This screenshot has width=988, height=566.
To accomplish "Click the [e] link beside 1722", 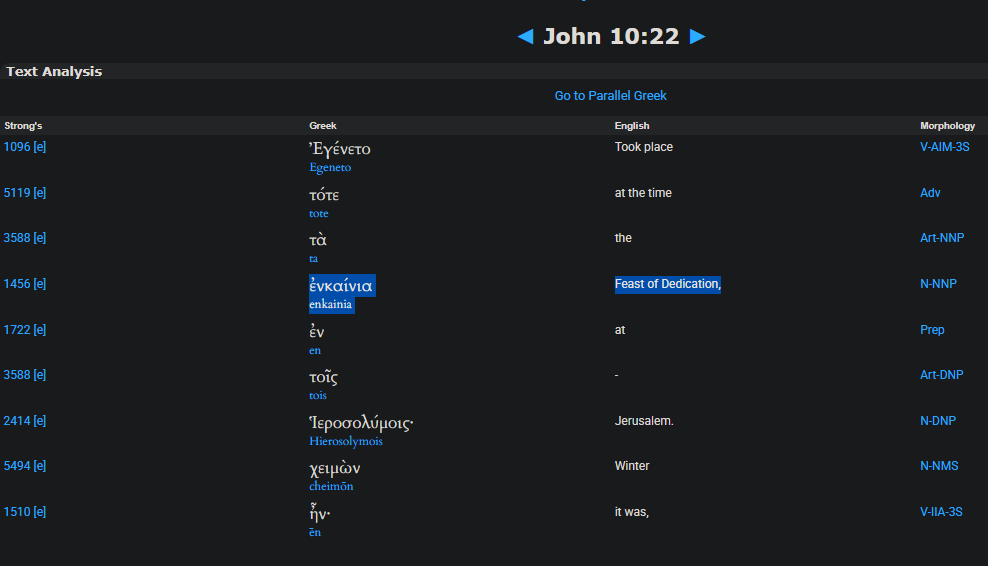I will 40,330.
